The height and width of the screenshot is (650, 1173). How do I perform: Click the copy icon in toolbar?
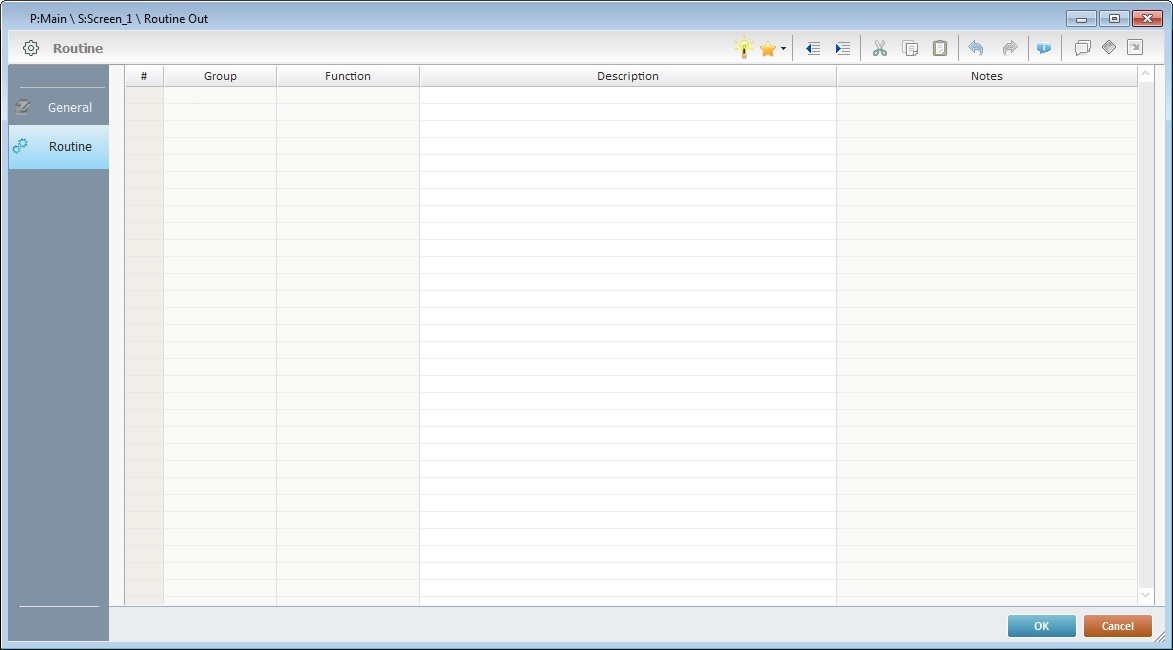[910, 48]
